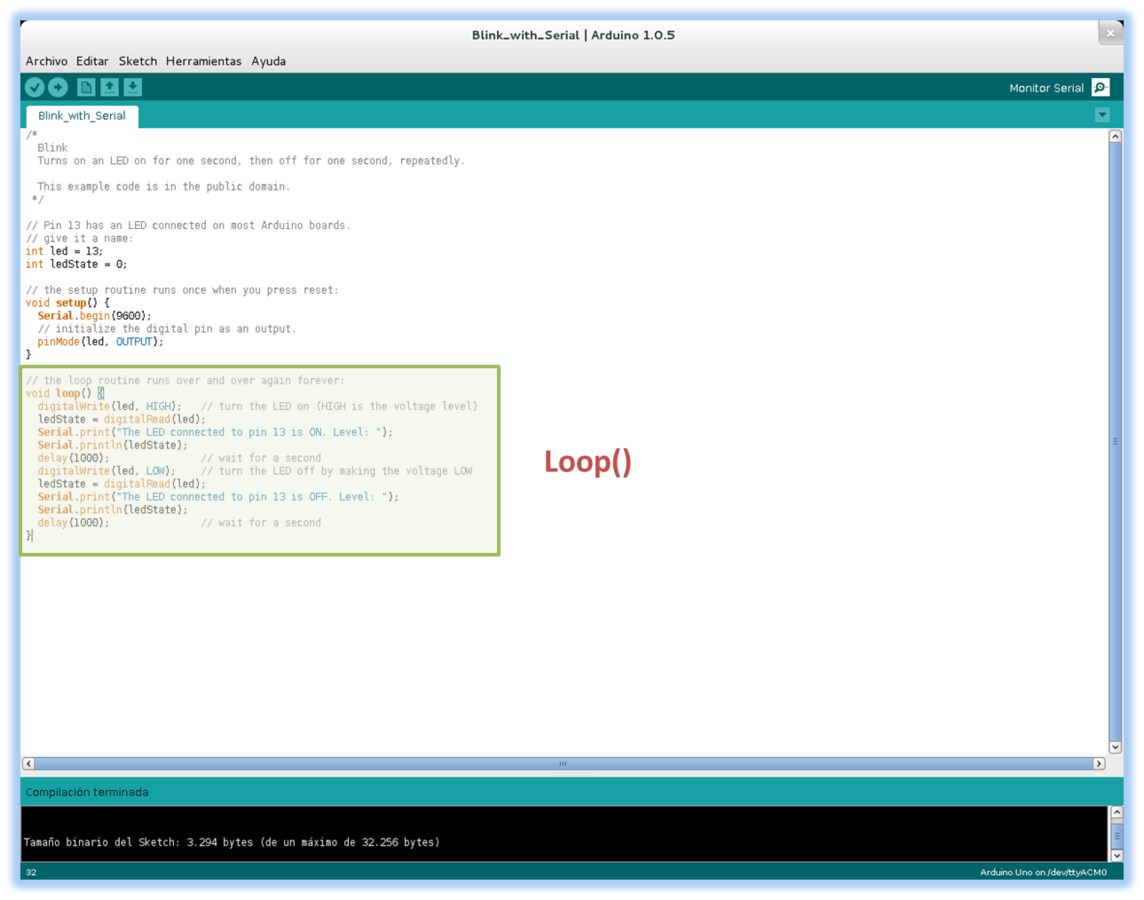Click the 'void setup() {' line
This screenshot has height=900, width=1144.
(68, 303)
